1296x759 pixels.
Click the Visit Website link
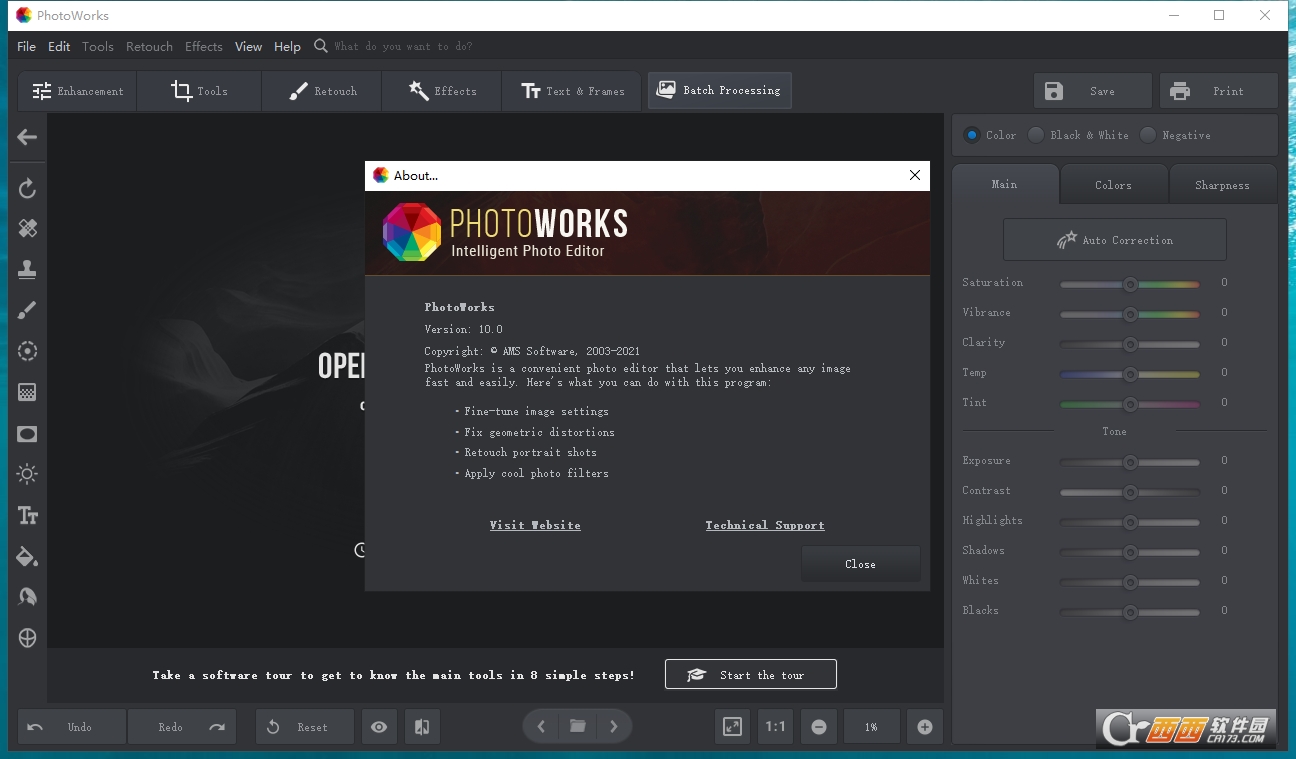[535, 525]
